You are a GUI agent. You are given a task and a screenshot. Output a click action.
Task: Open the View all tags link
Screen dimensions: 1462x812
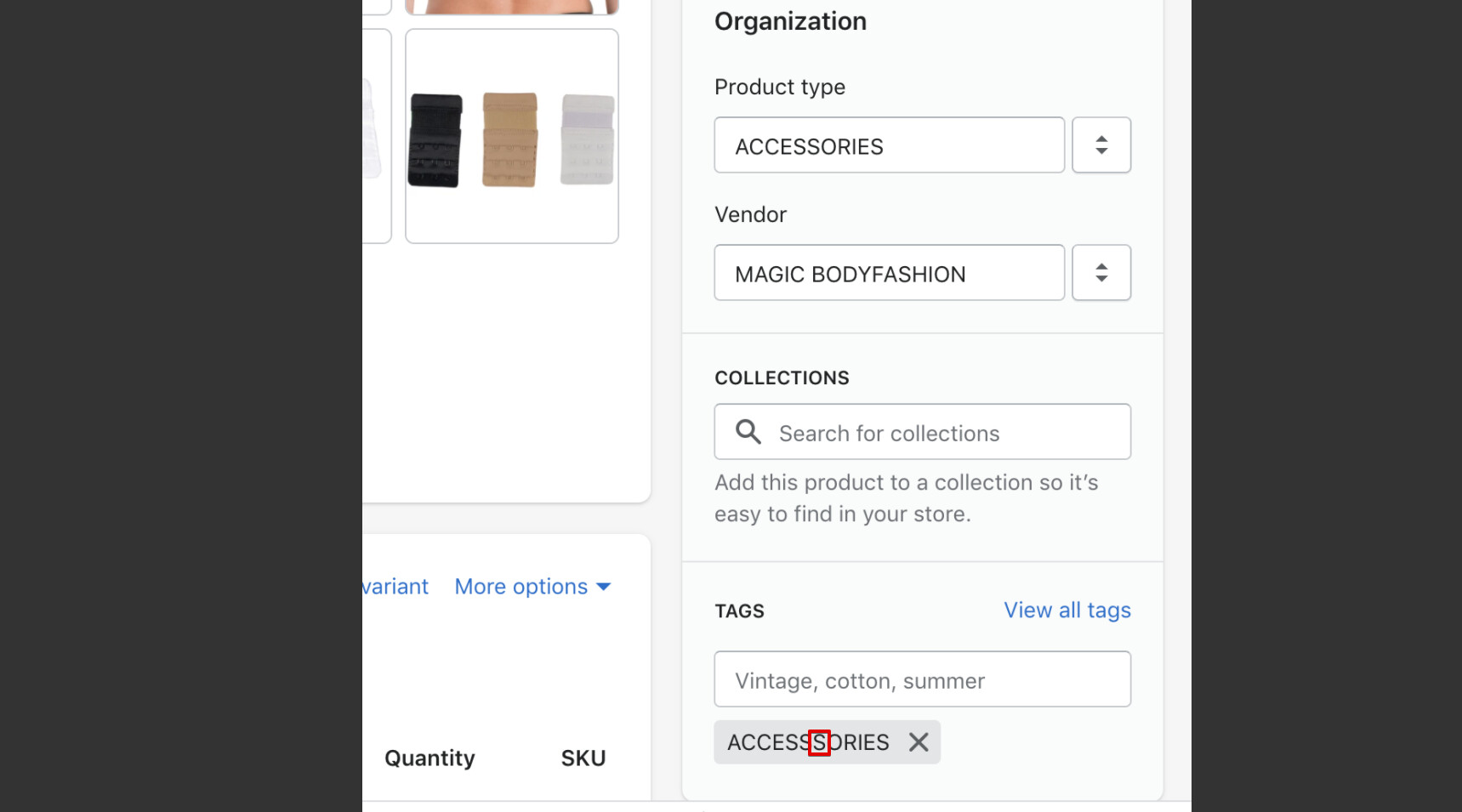tap(1067, 610)
